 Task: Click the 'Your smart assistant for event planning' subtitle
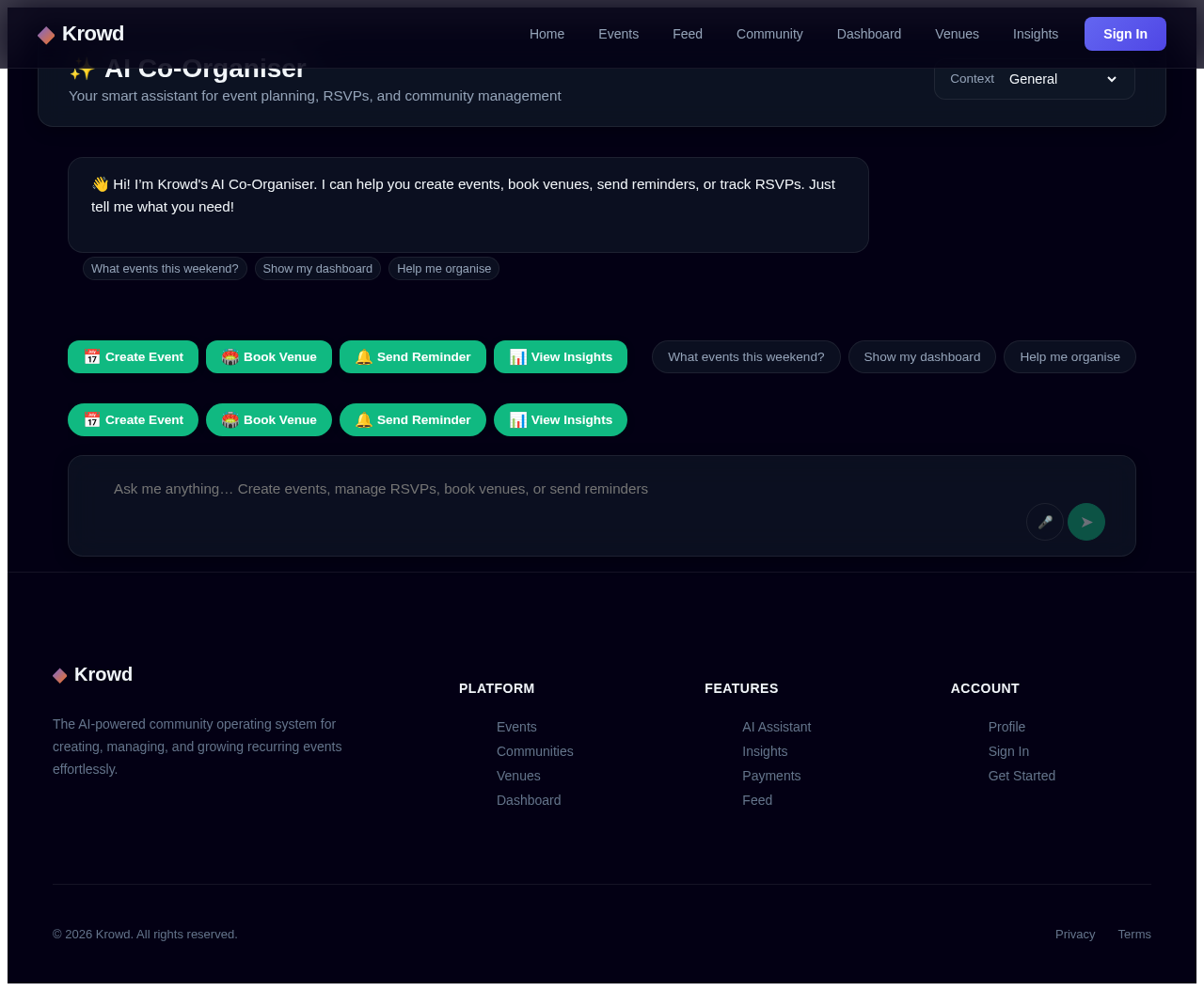315,96
